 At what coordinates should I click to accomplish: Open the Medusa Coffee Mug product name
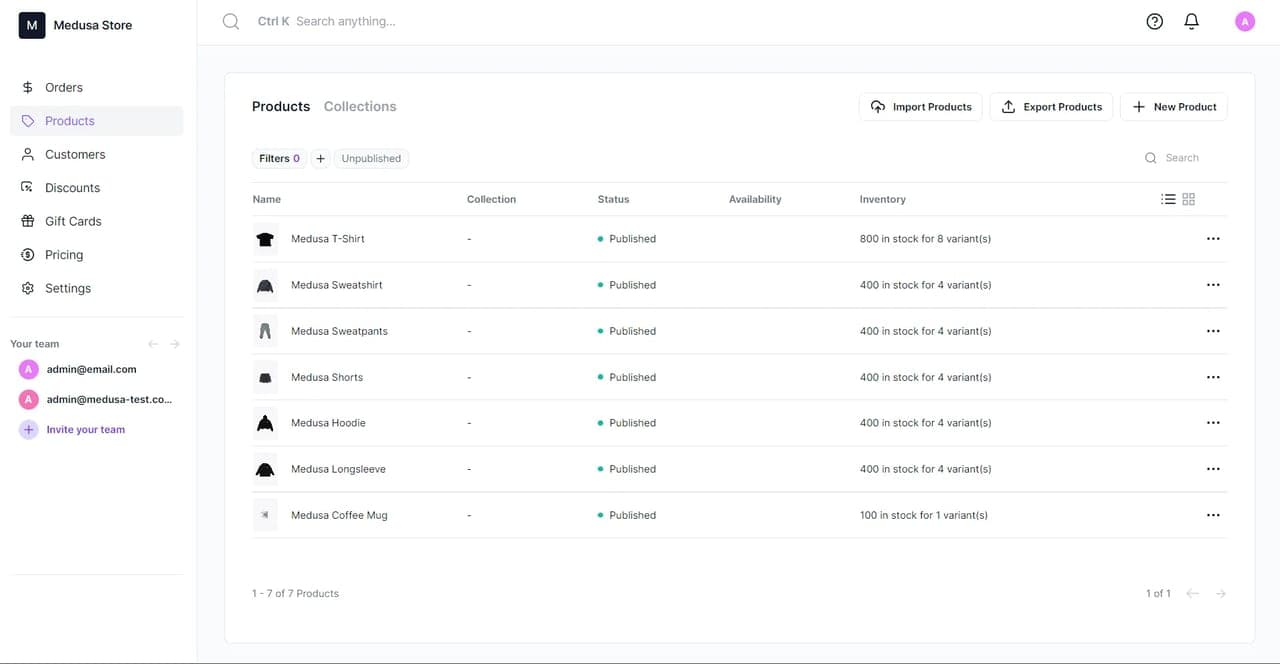339,515
